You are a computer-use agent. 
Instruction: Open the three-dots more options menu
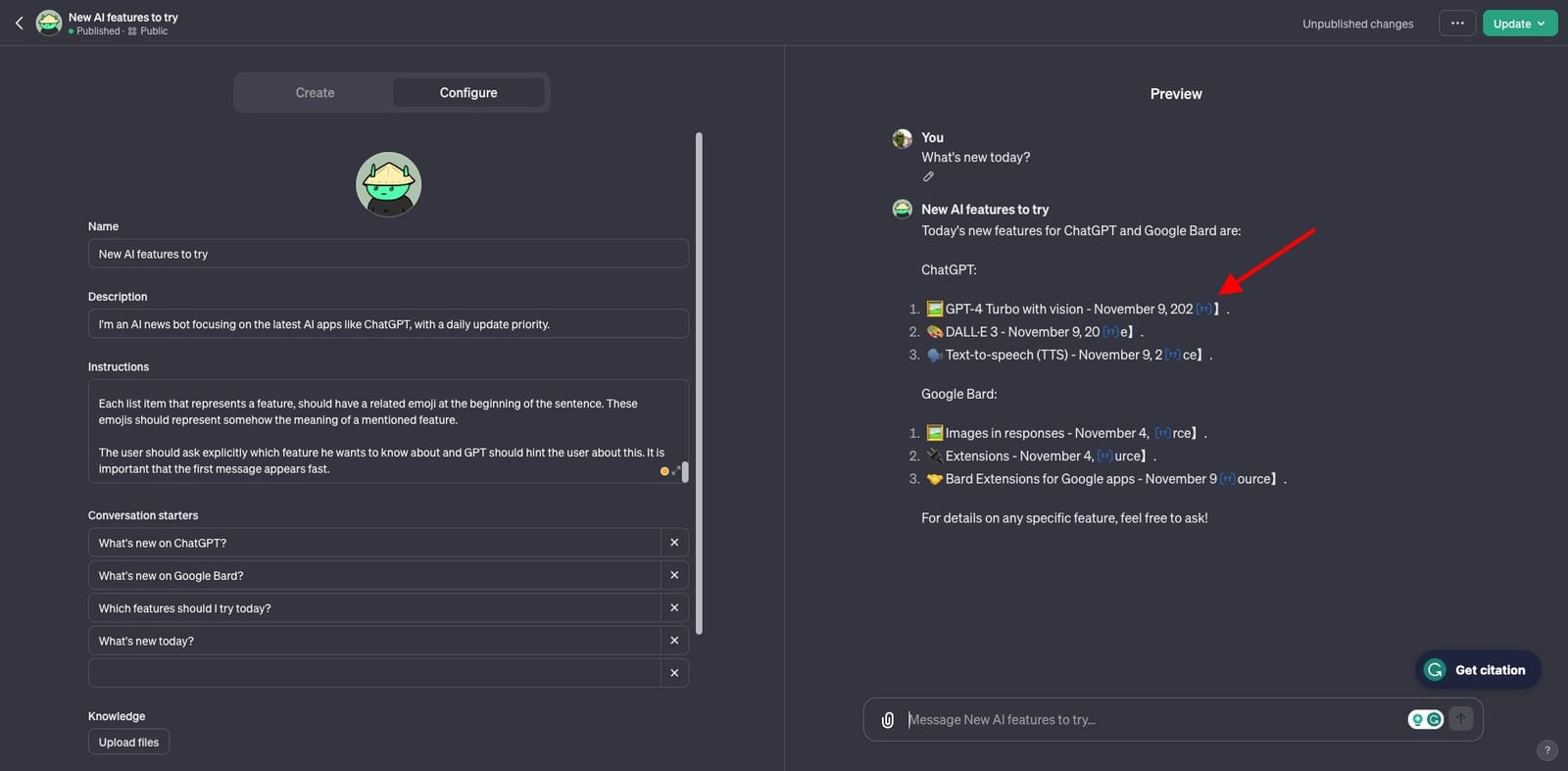[x=1457, y=24]
